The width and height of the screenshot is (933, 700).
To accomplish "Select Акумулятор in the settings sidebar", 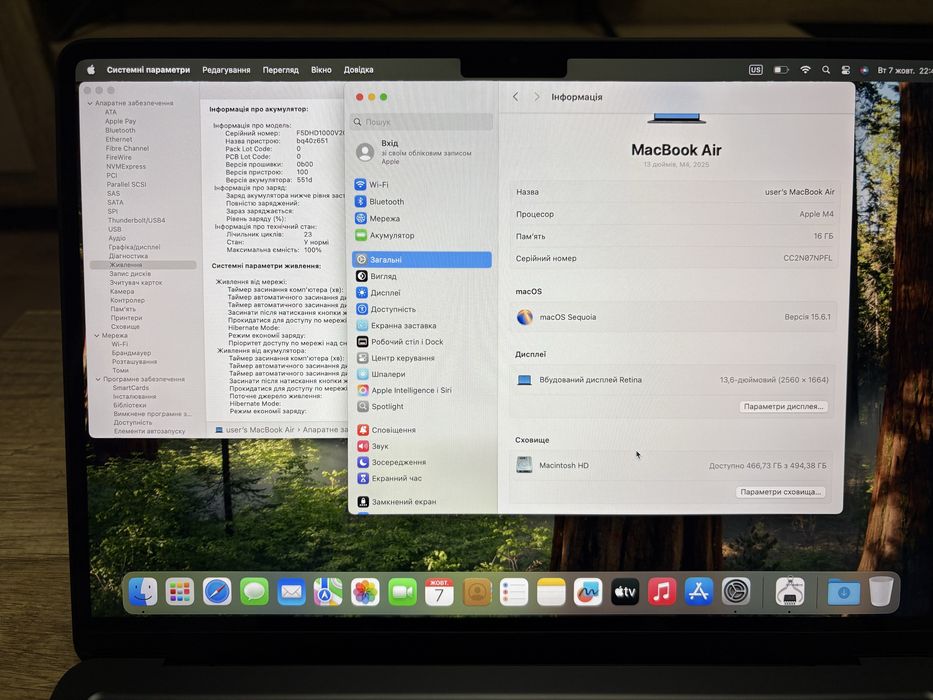I will (421, 235).
